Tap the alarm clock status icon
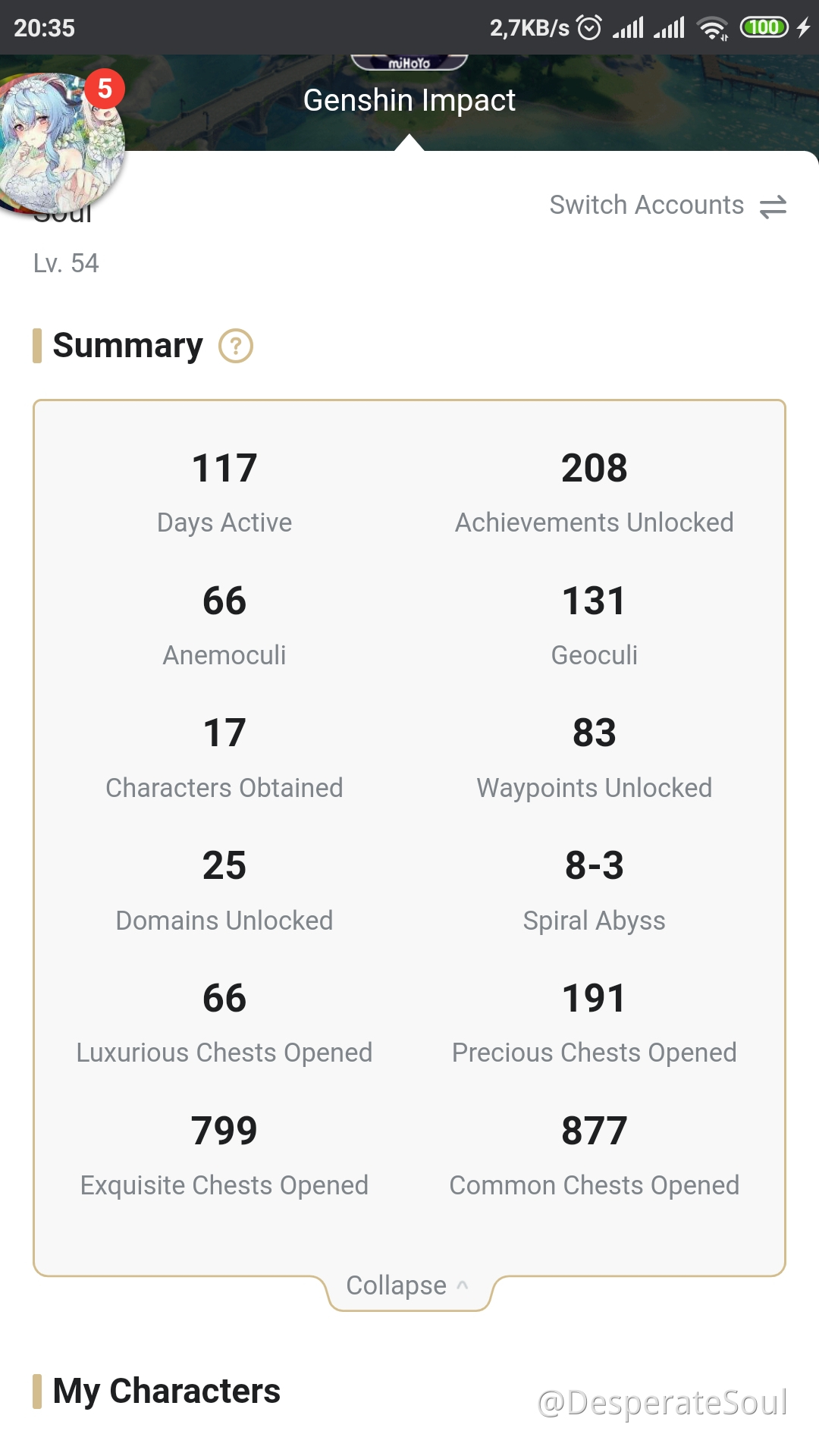This screenshot has height=1456, width=819. pos(589,28)
